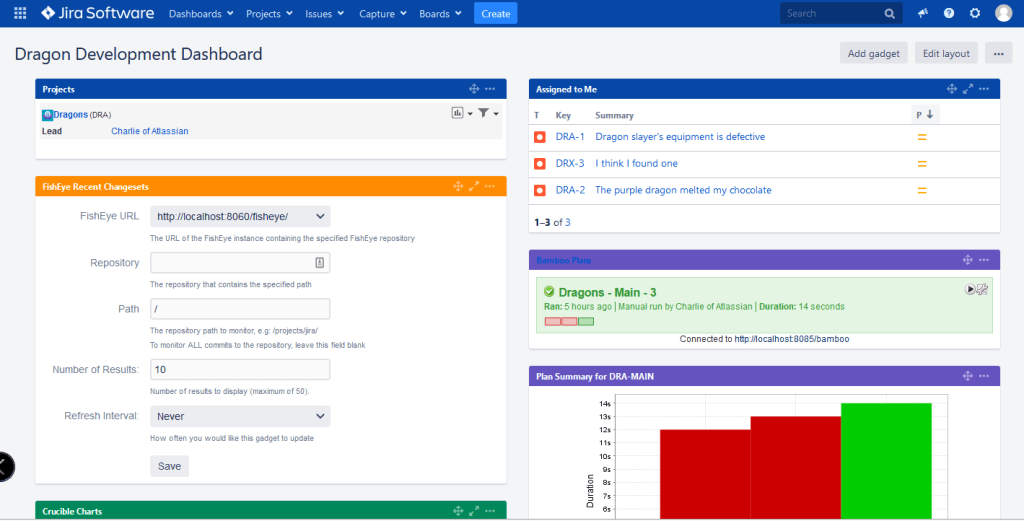
Task: Open the Issues menu
Action: click(x=324, y=14)
